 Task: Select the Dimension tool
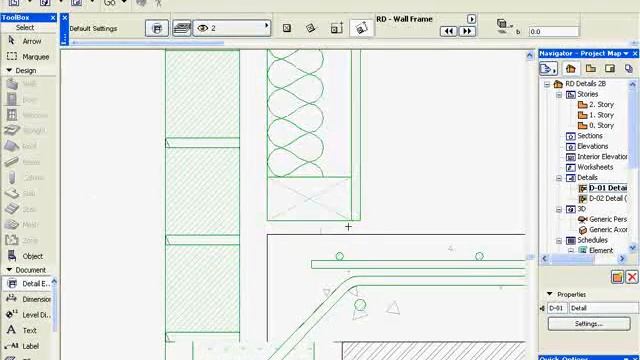(28, 299)
